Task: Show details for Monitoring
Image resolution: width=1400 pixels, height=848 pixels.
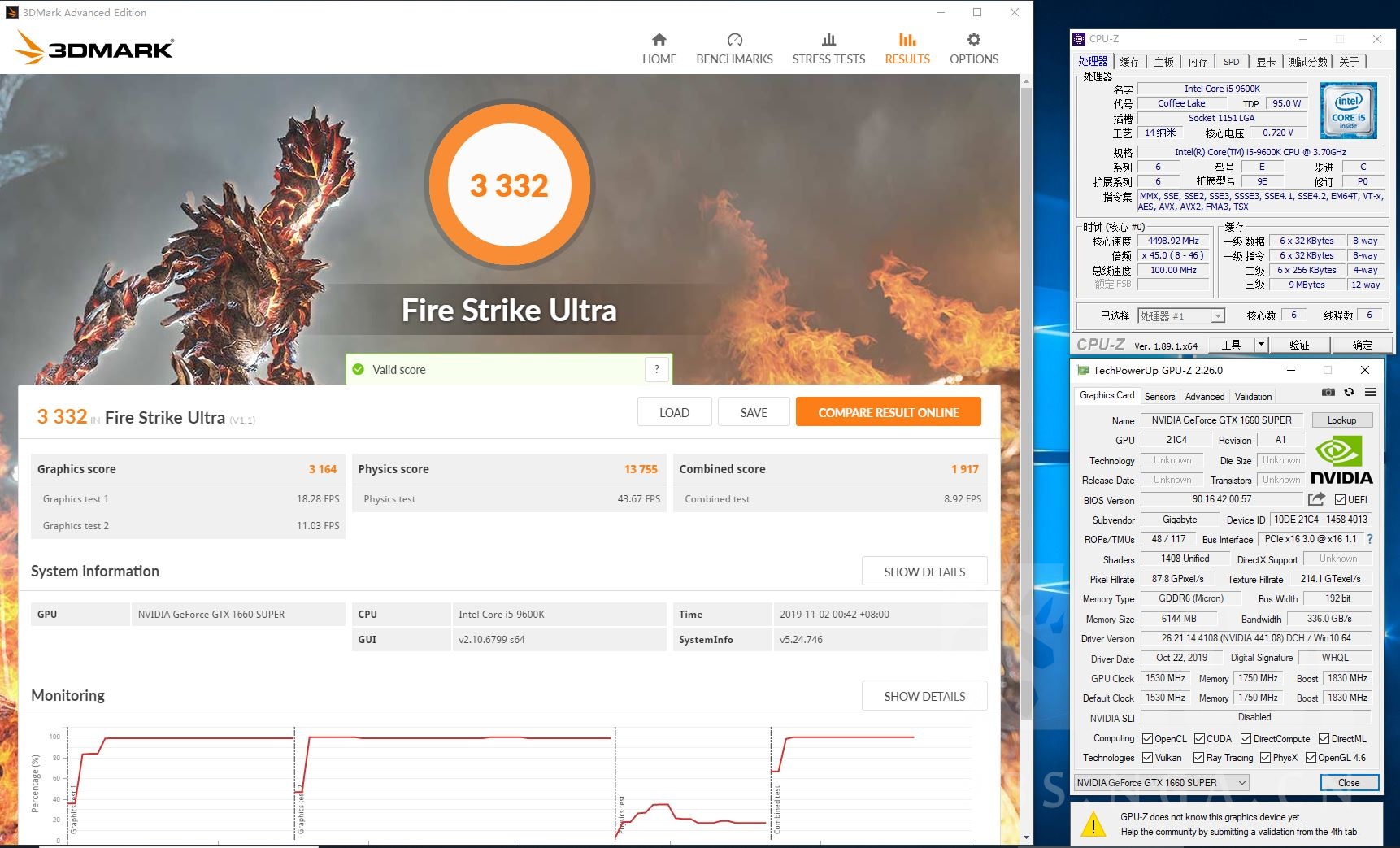Action: point(924,696)
